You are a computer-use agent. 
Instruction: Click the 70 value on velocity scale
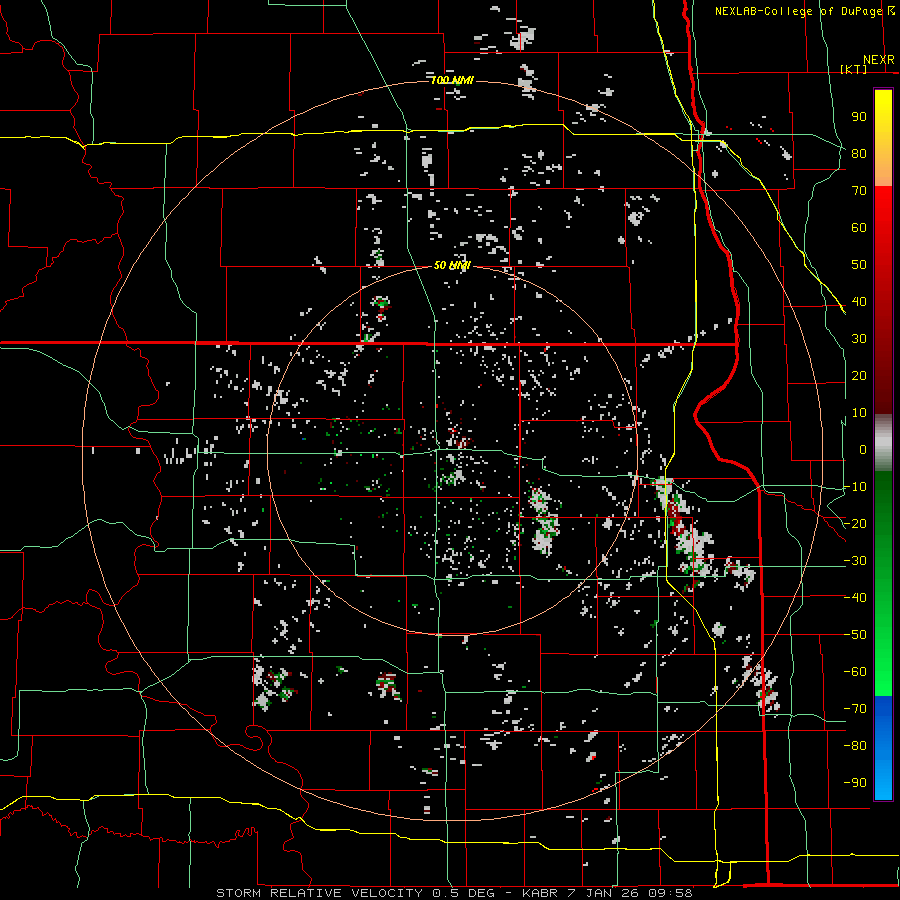click(x=859, y=191)
